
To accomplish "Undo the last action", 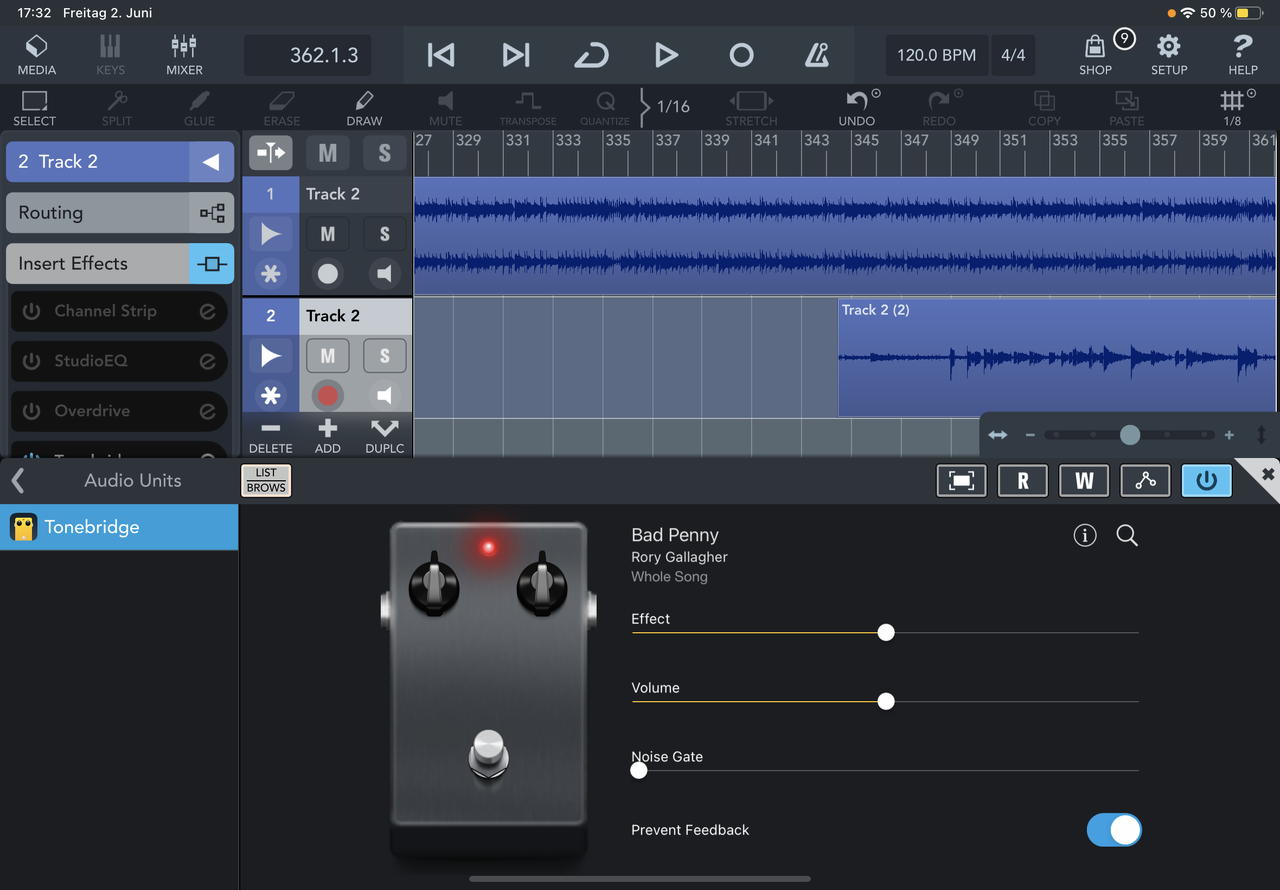I will pyautogui.click(x=857, y=108).
